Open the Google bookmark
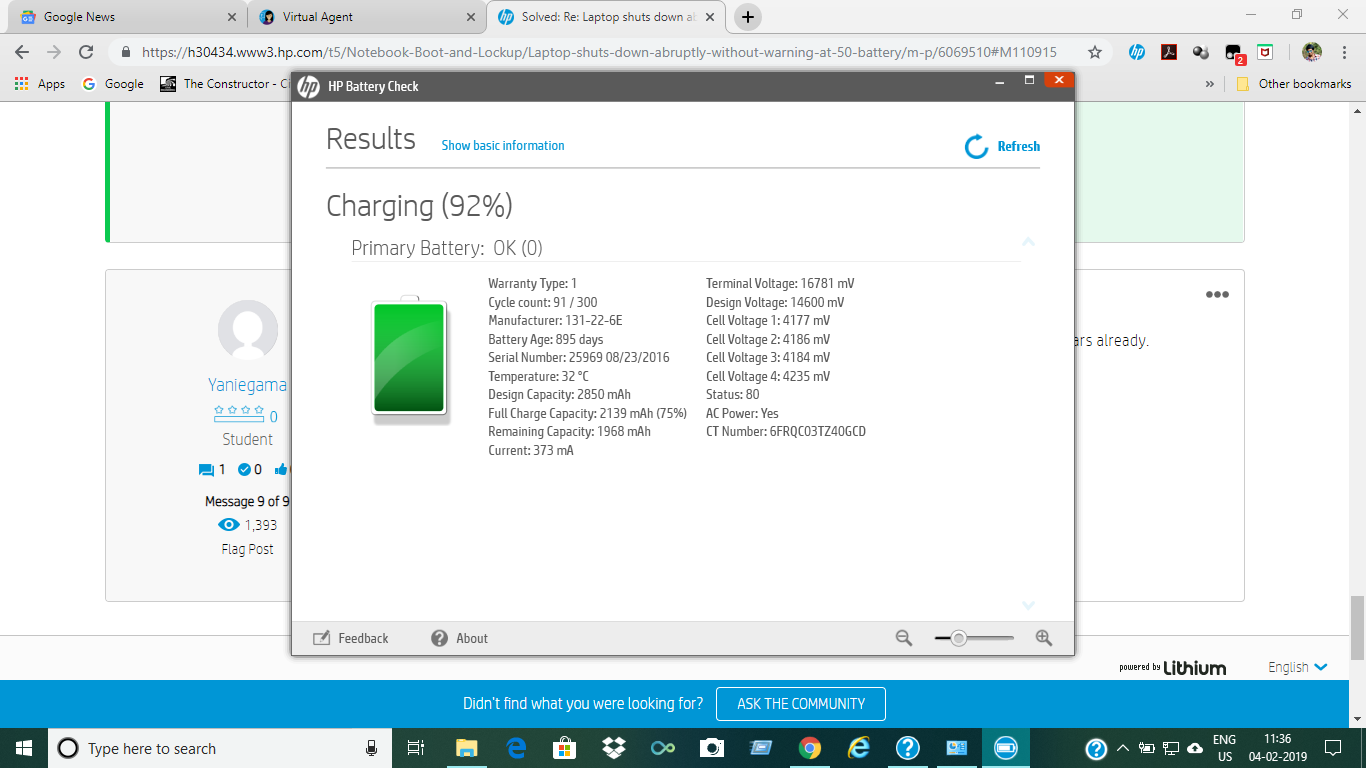 tap(113, 84)
